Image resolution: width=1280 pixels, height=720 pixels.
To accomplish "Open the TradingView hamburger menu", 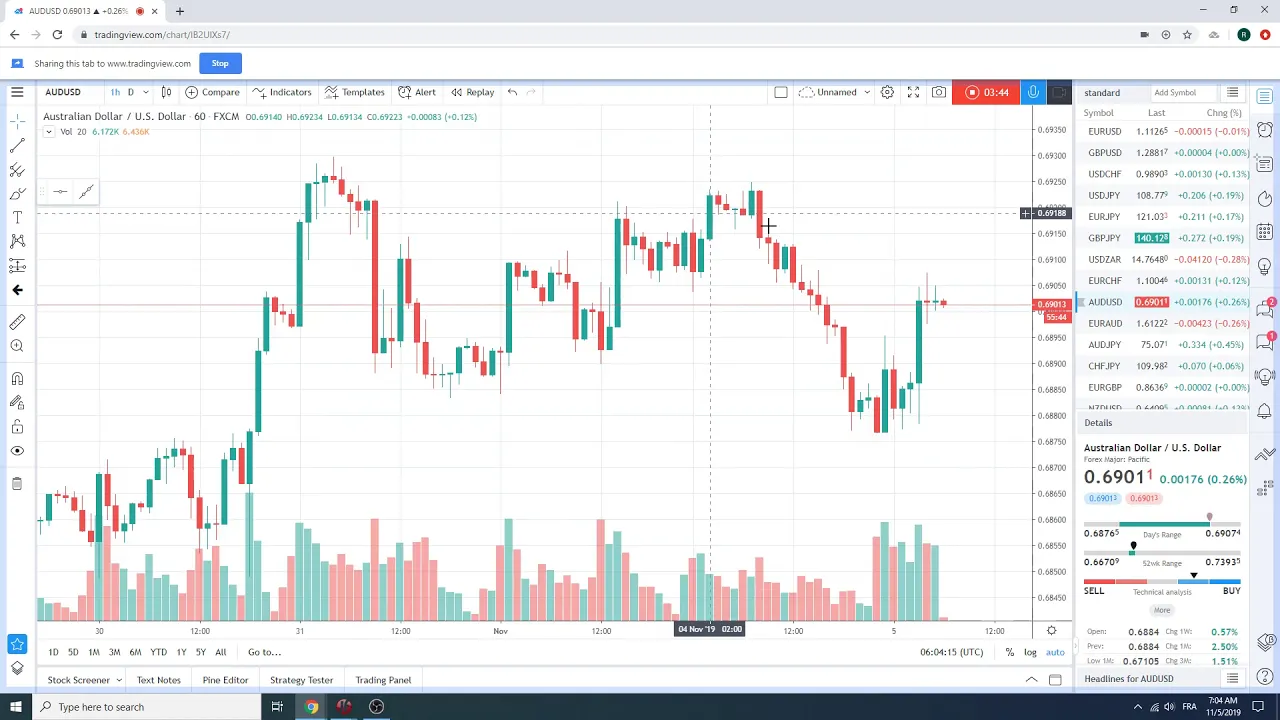I will click(17, 92).
